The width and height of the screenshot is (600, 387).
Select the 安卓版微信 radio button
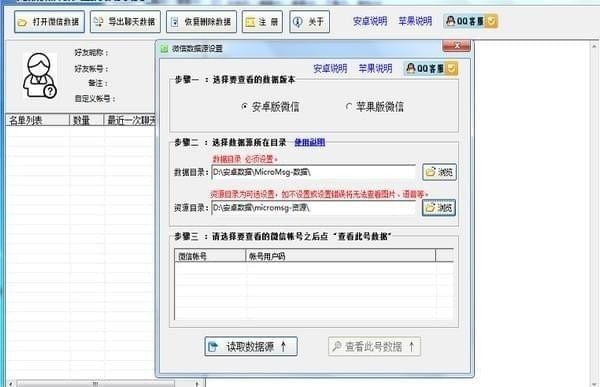[x=271, y=107]
